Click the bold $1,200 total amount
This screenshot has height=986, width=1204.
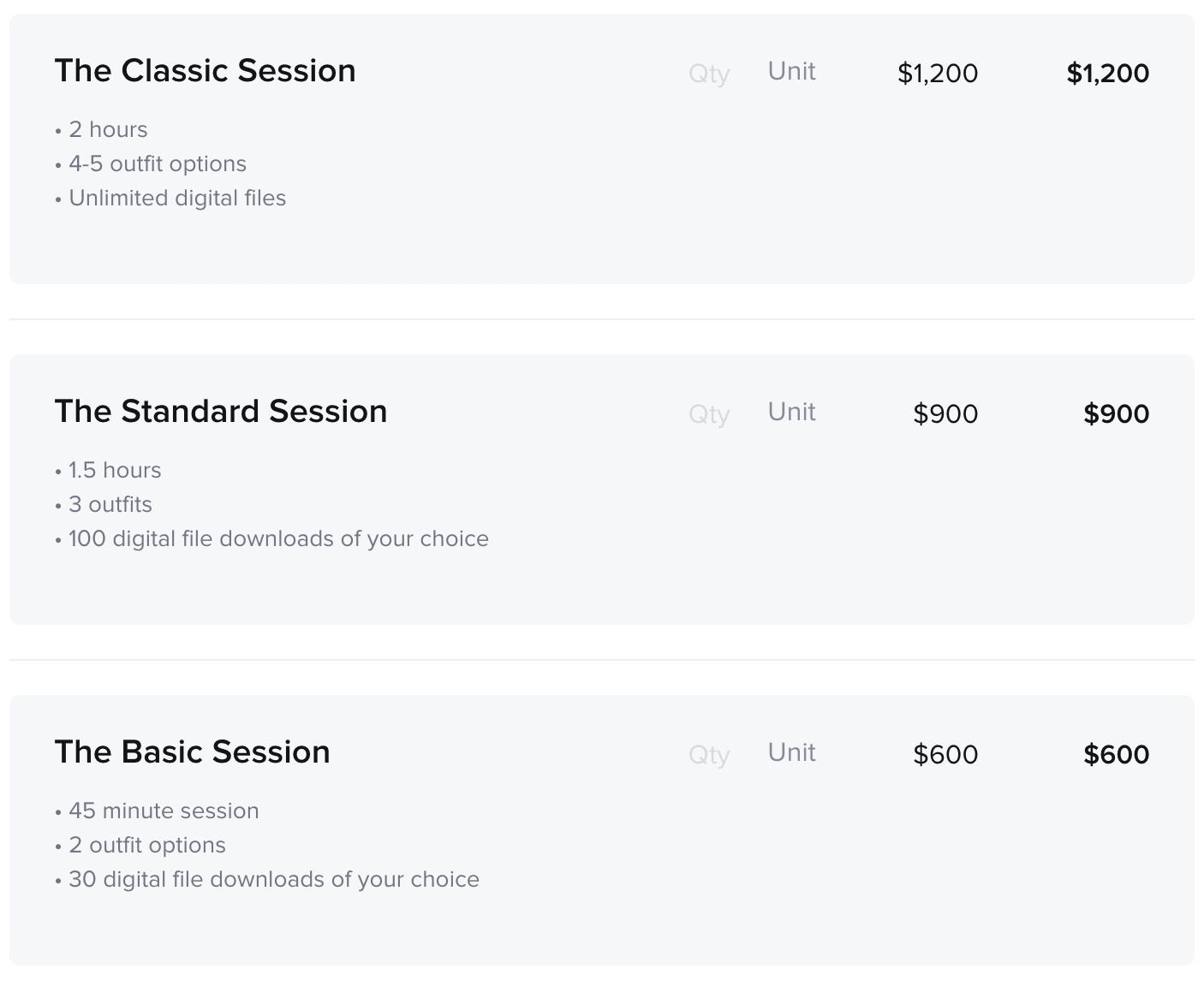(x=1107, y=74)
